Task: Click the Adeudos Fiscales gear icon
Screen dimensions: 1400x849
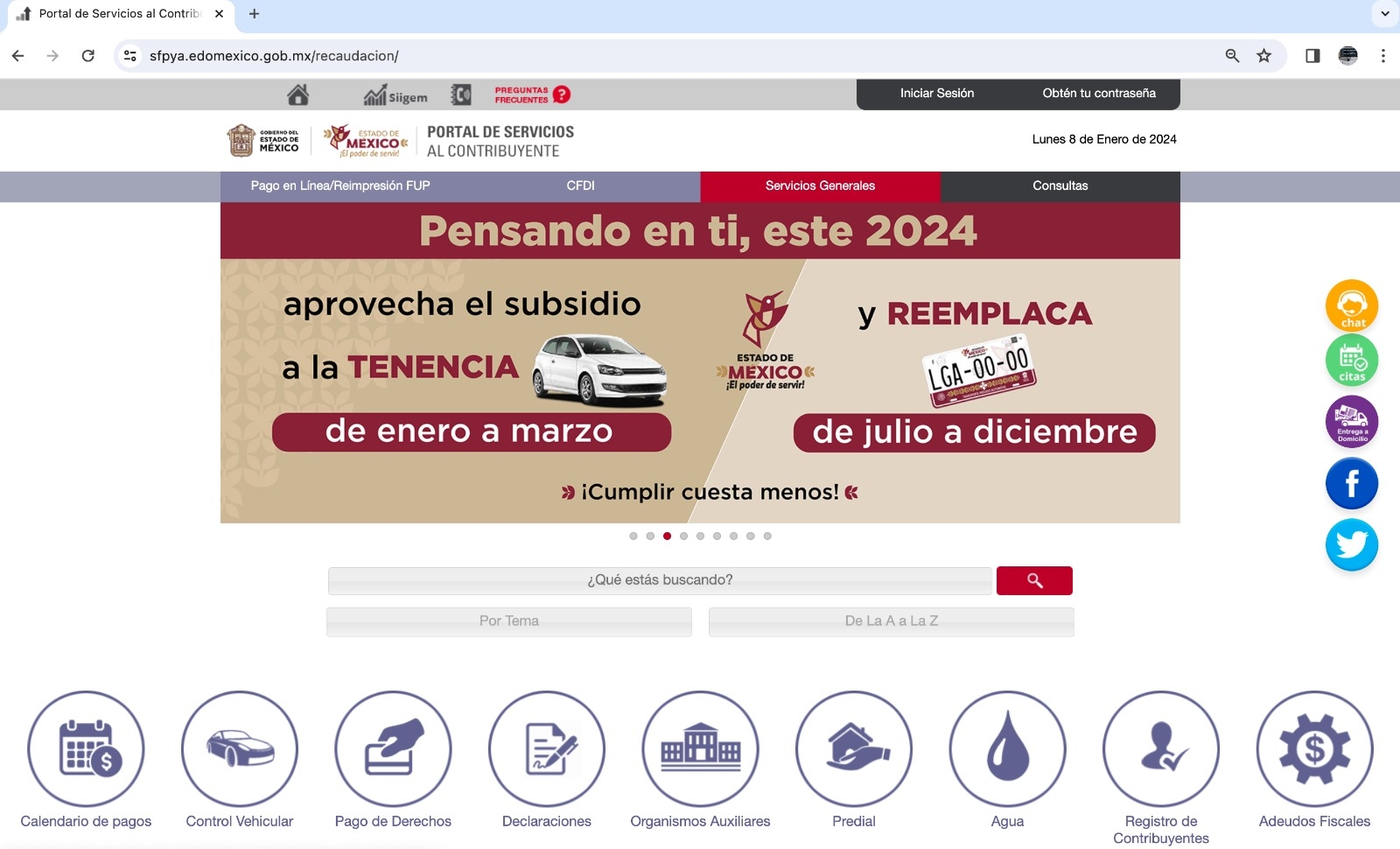Action: (x=1314, y=748)
